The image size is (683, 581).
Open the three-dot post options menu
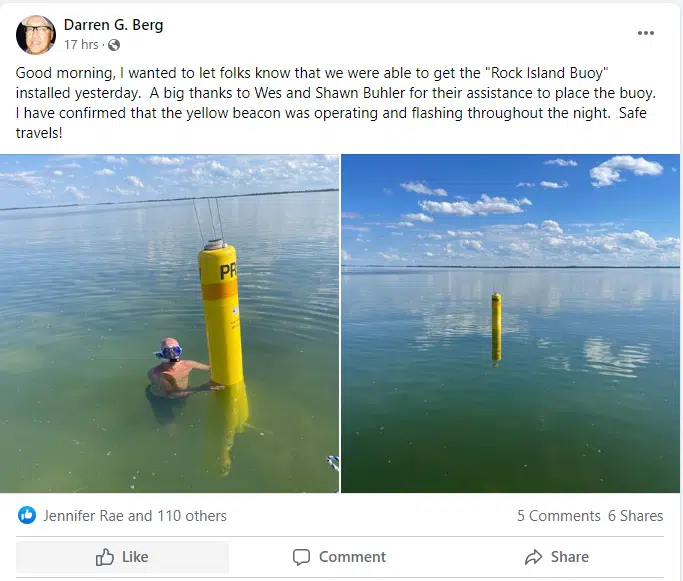tap(646, 33)
